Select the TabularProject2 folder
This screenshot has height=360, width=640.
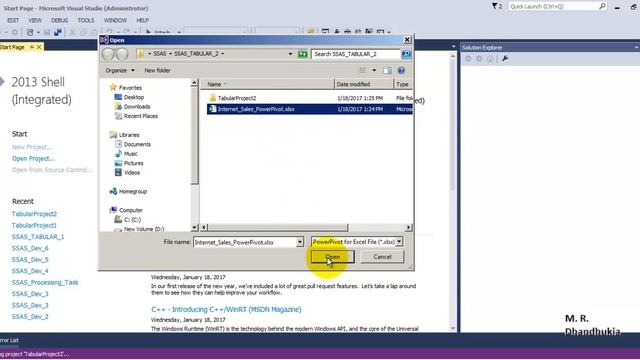click(237, 98)
